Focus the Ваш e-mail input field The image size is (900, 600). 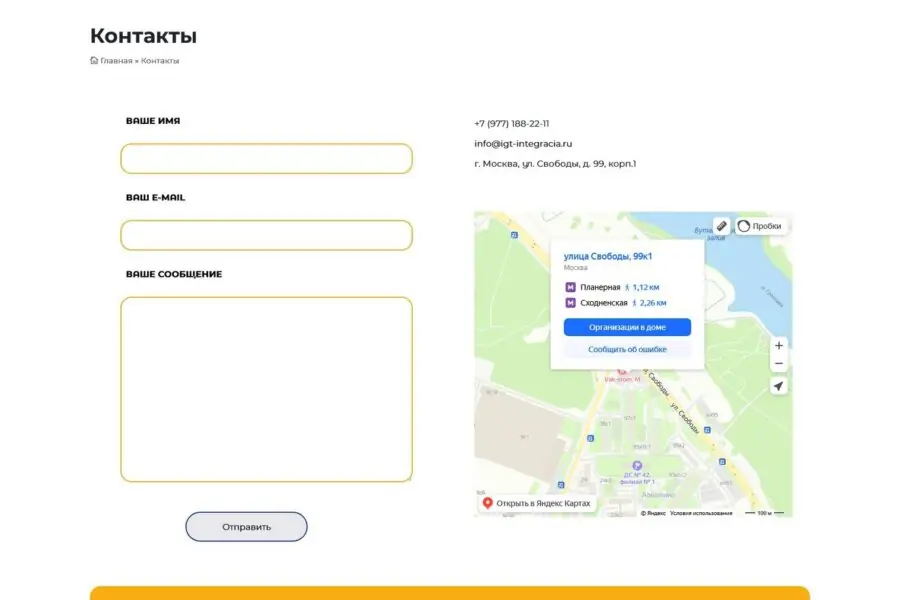point(266,235)
